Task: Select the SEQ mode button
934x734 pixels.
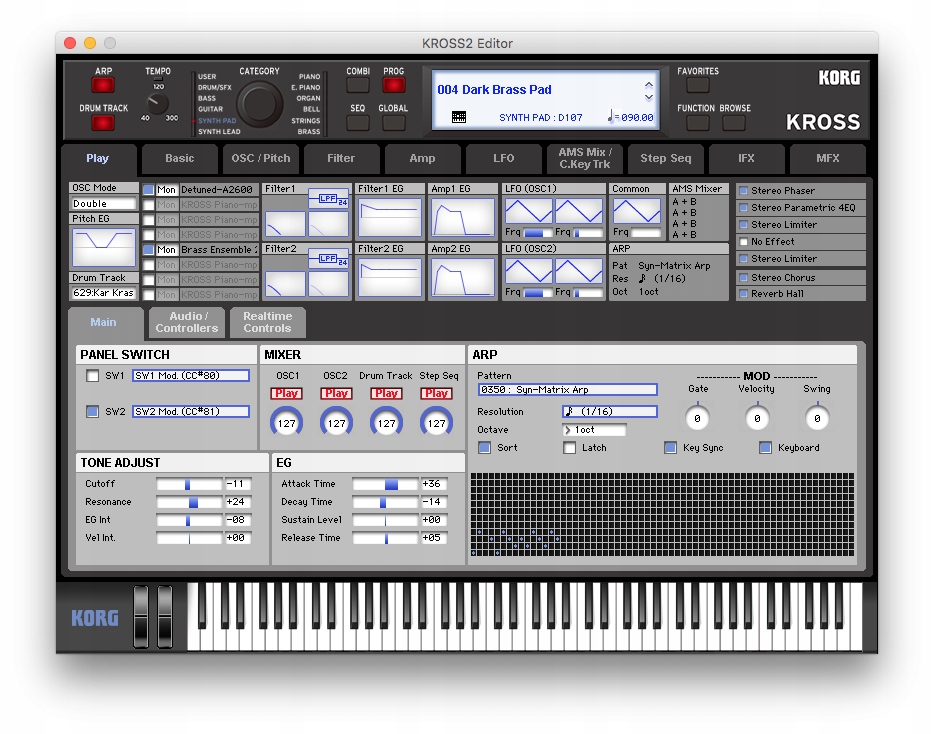Action: (357, 123)
